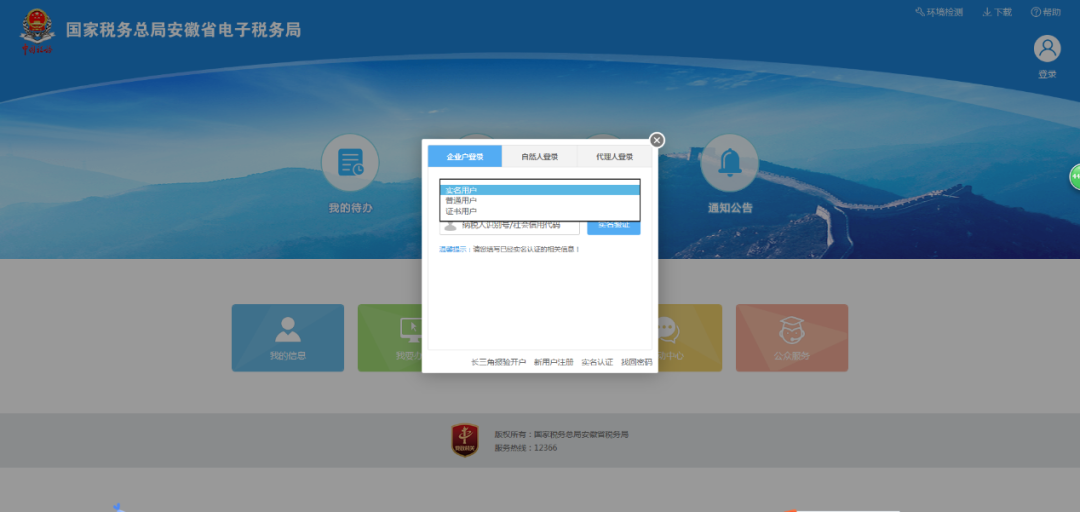Click the footer tax shield badge

coord(465,441)
